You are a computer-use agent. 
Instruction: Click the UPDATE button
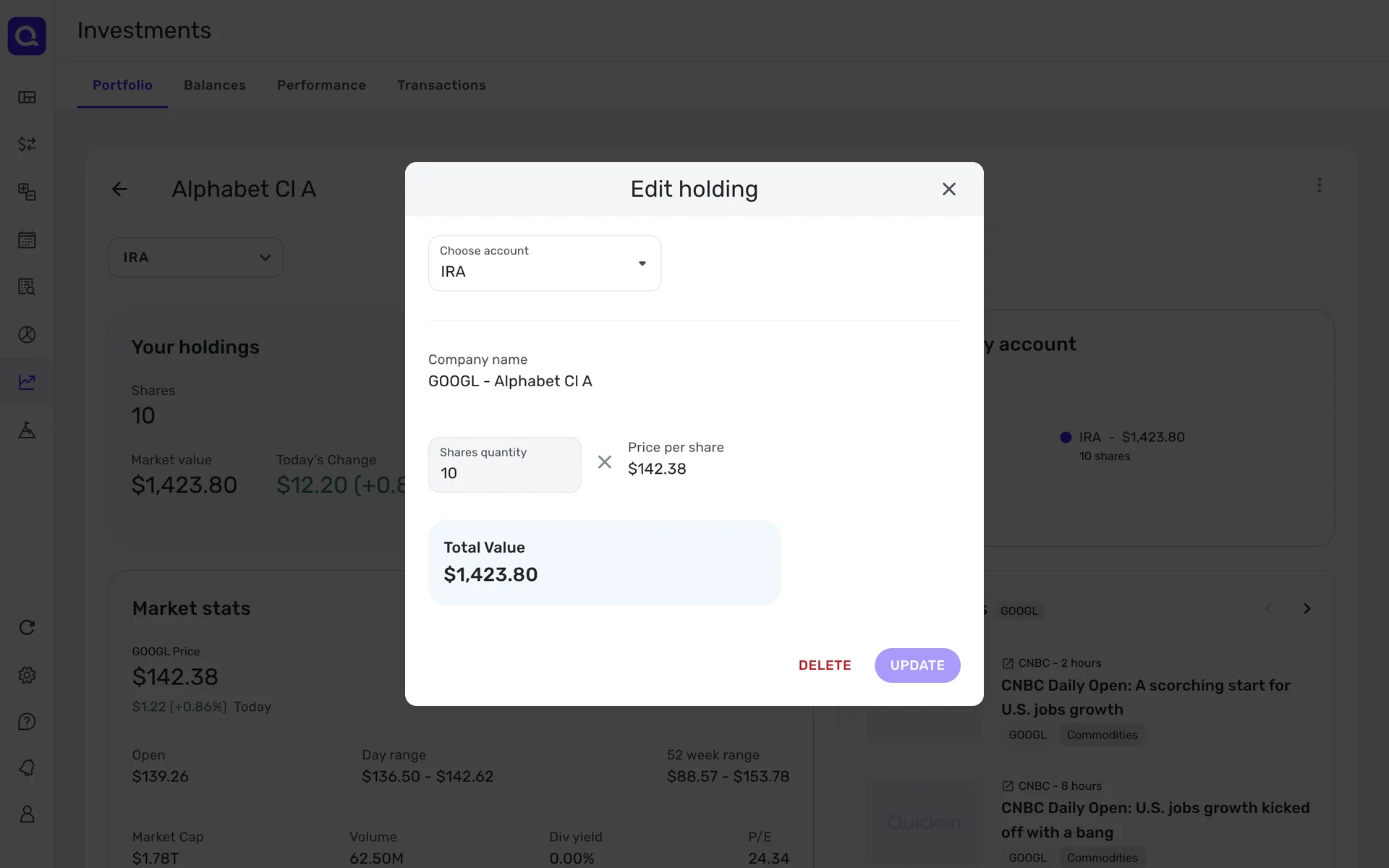(917, 665)
